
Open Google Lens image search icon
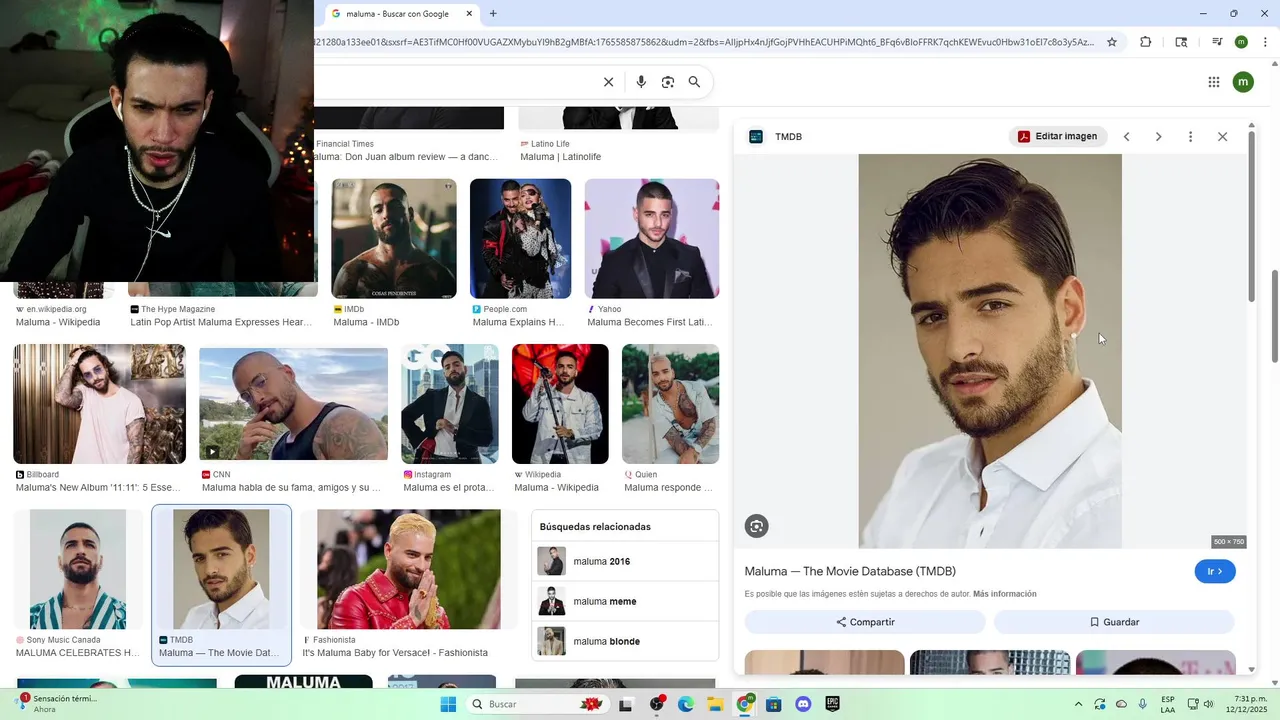tap(668, 82)
